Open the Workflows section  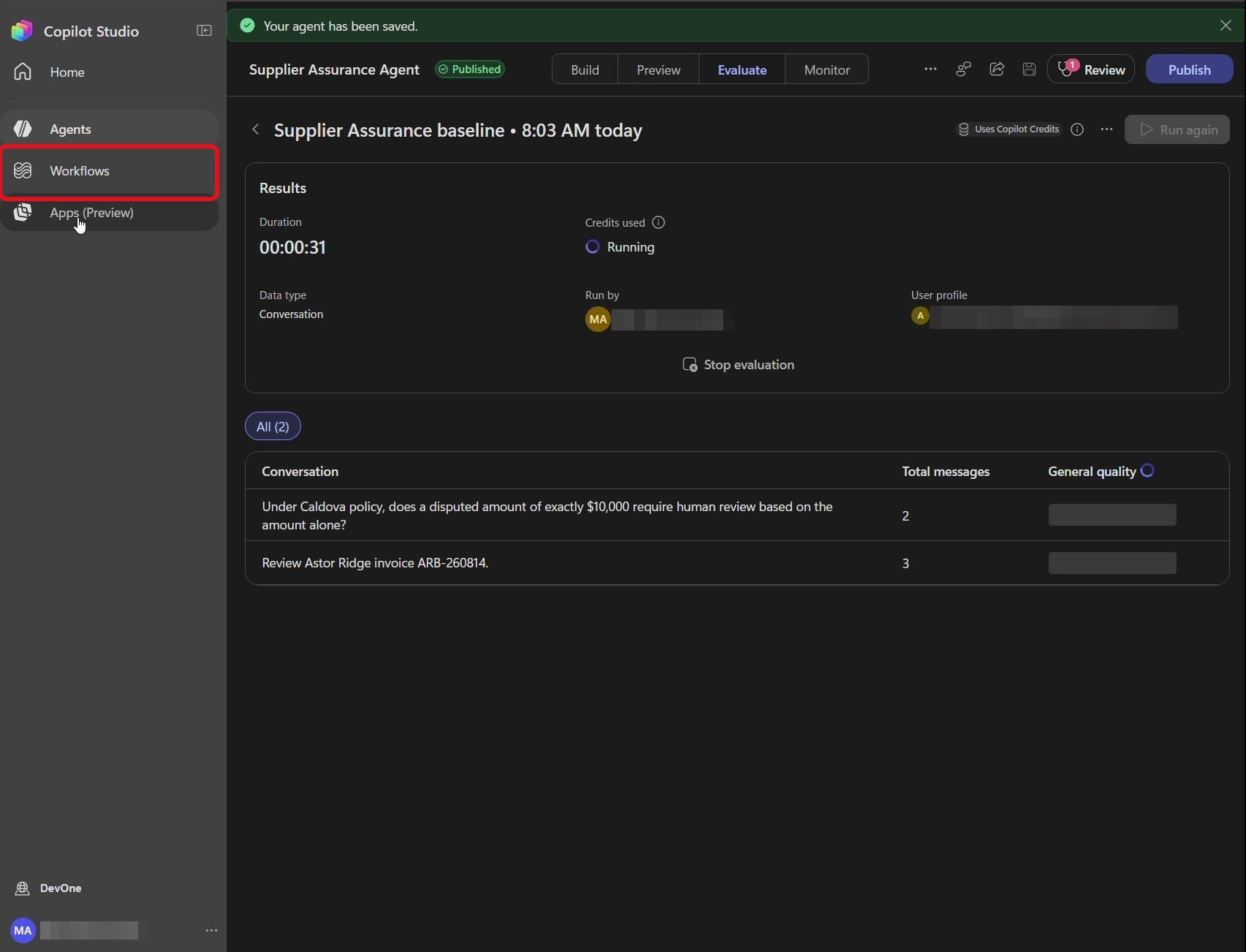click(110, 171)
